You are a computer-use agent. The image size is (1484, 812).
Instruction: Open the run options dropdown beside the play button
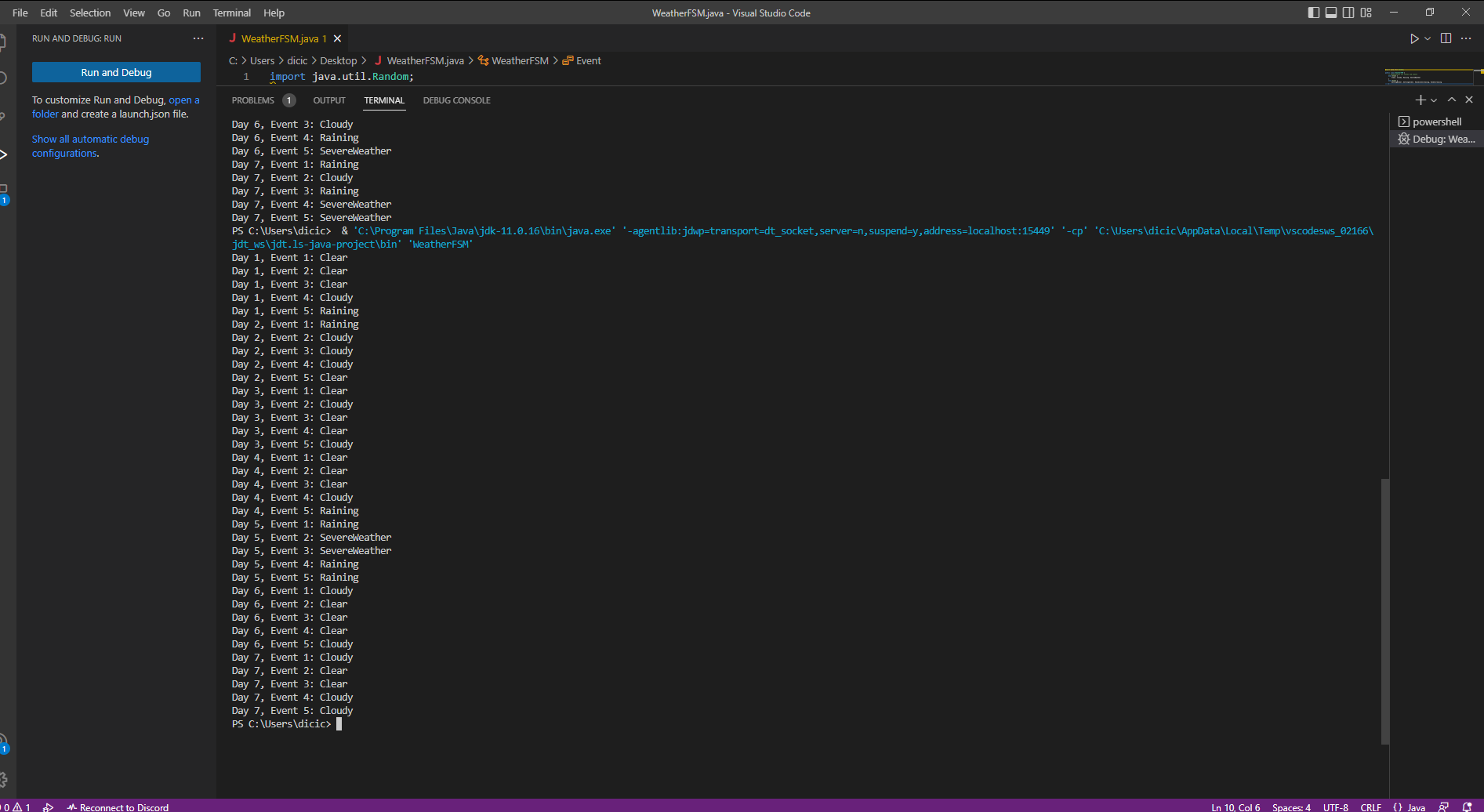coord(1426,38)
